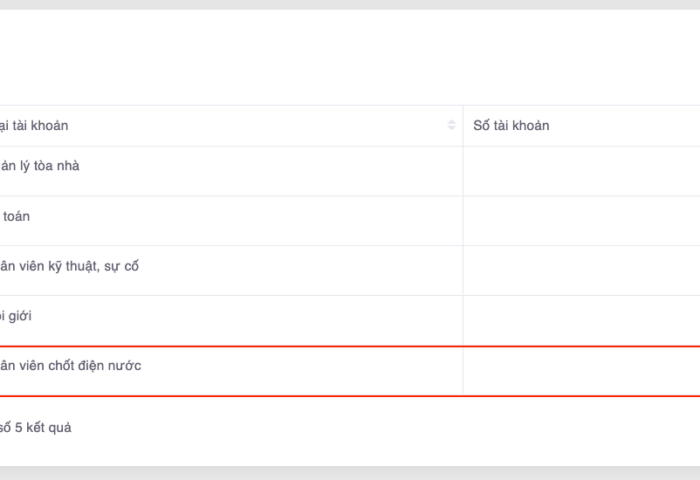700x480 pixels.
Task: Select the 'lý tòa nhà' row label
Action: tap(40, 166)
